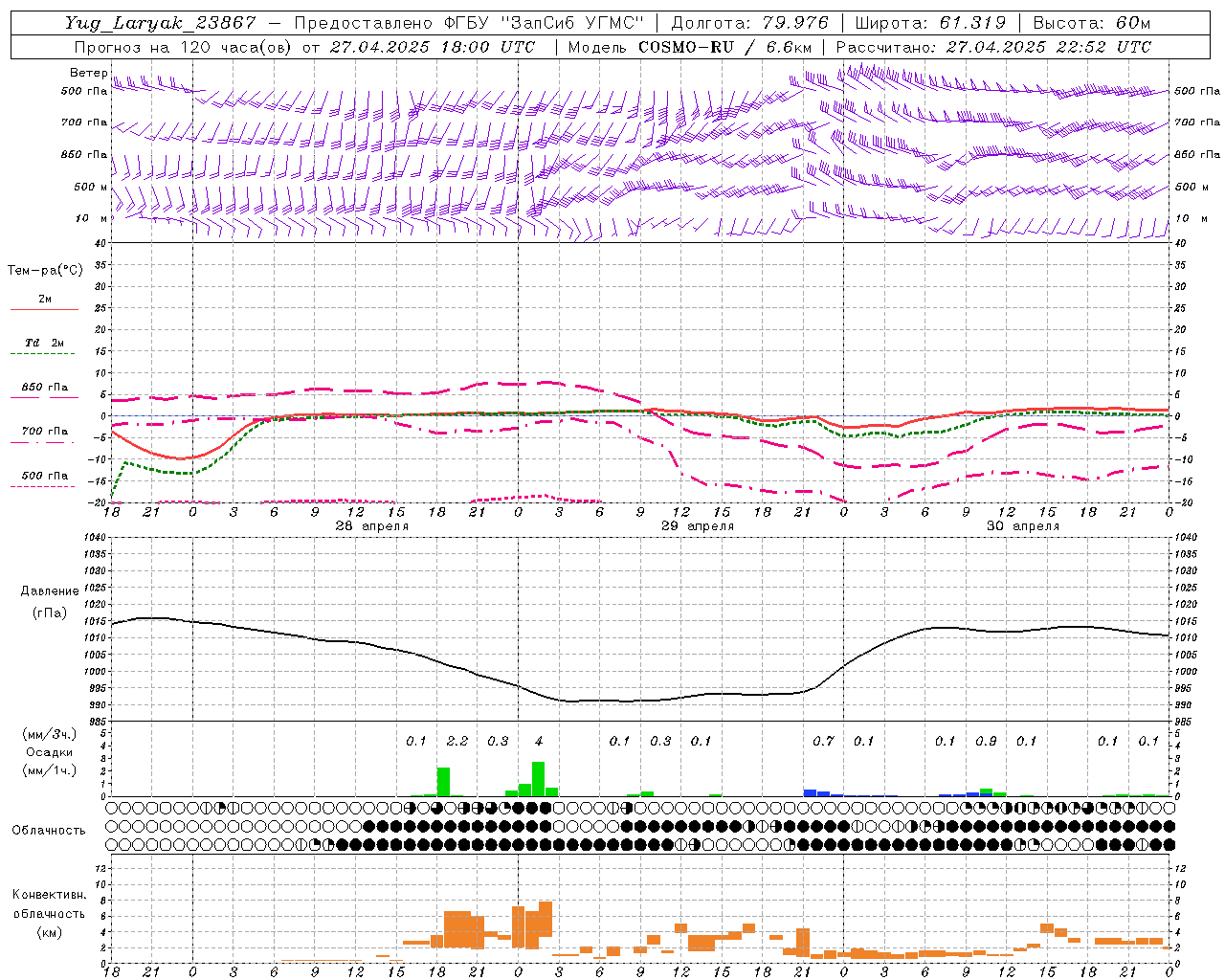Click the green precipitation bar under value 2.2
Screen dimensions: 1225x980
point(443,782)
